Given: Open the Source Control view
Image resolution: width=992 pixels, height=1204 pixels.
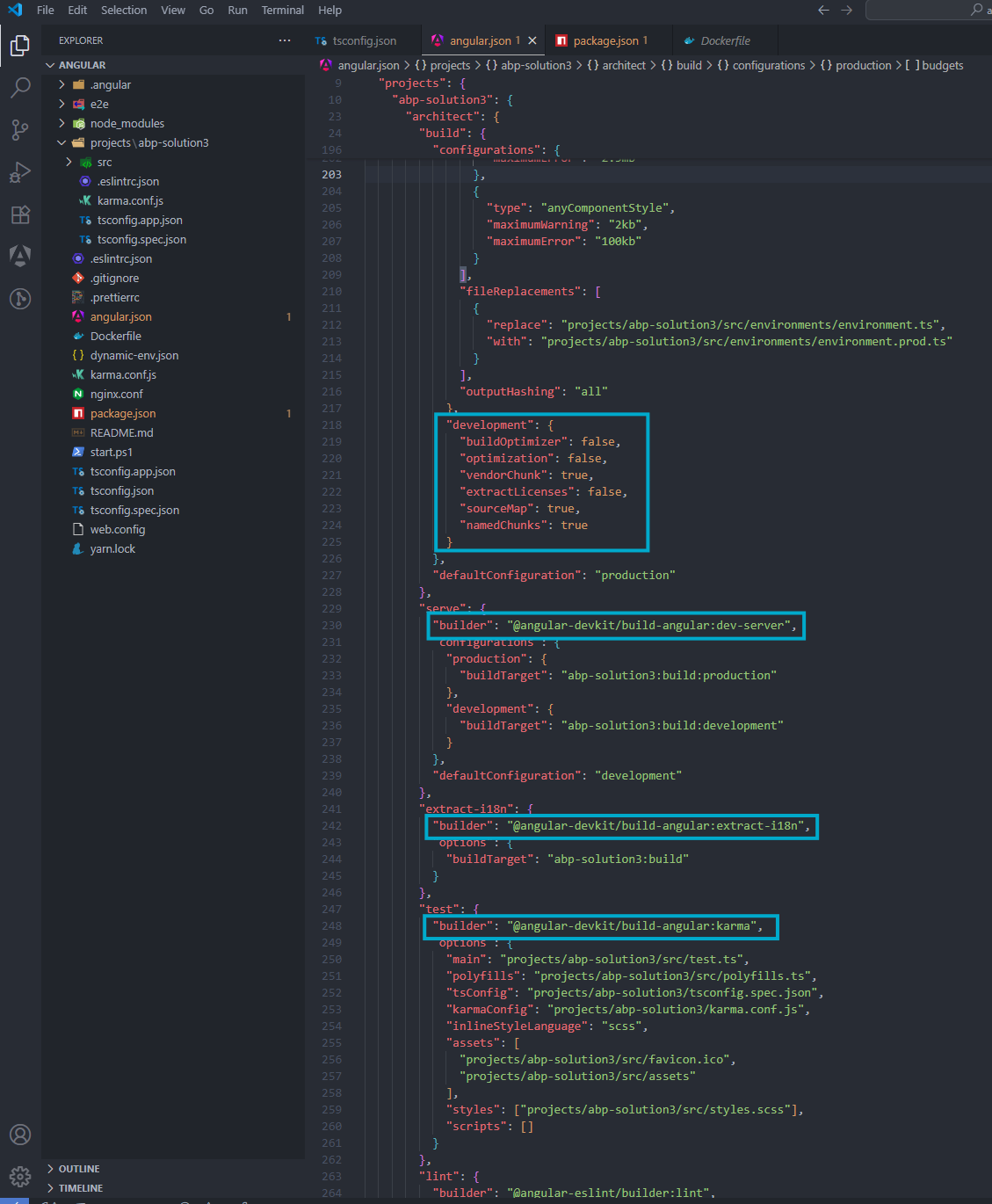Looking at the screenshot, I should (x=20, y=129).
